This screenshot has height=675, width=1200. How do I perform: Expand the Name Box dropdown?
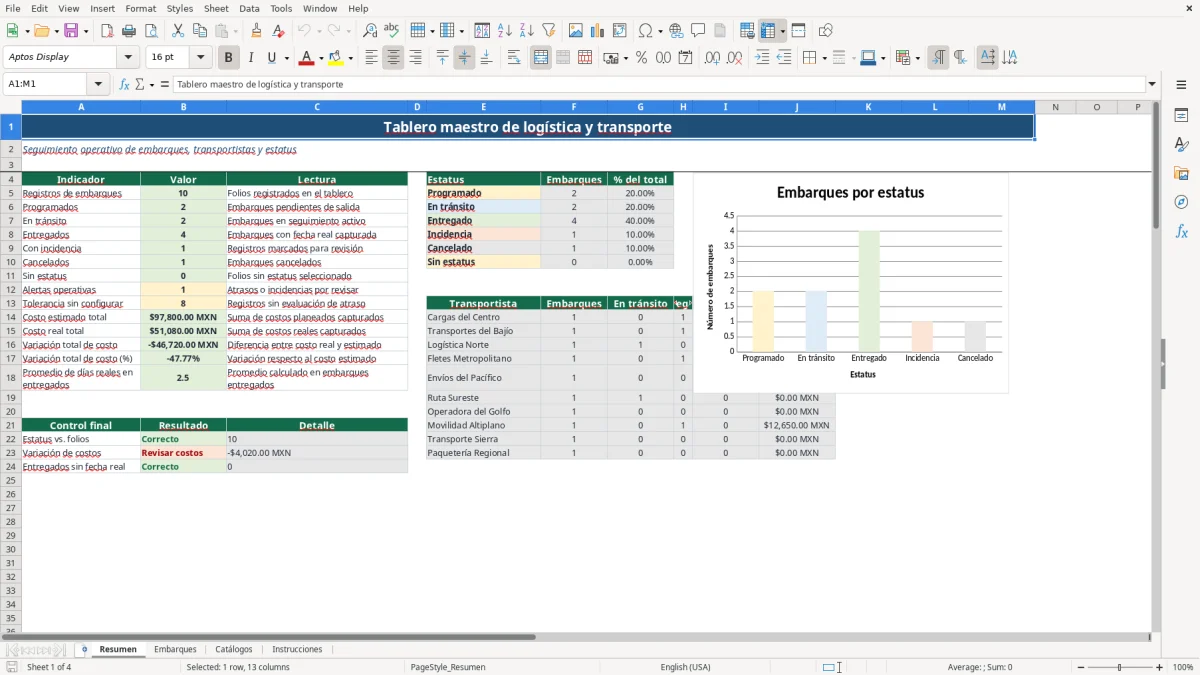tap(98, 84)
